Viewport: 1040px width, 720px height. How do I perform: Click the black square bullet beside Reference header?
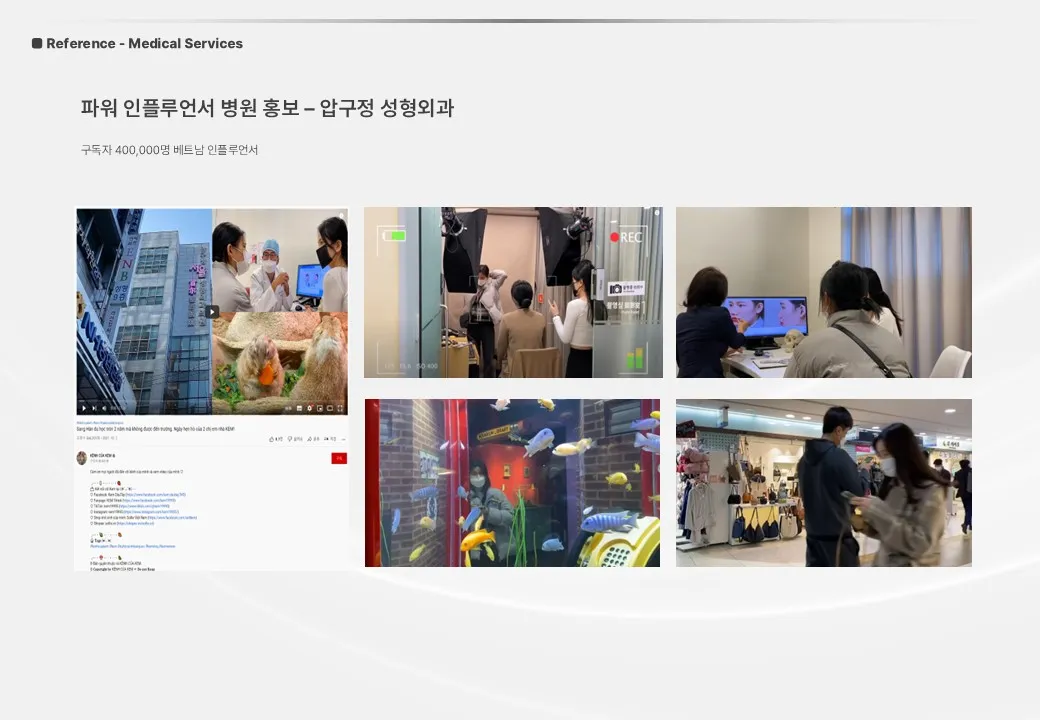pyautogui.click(x=37, y=43)
